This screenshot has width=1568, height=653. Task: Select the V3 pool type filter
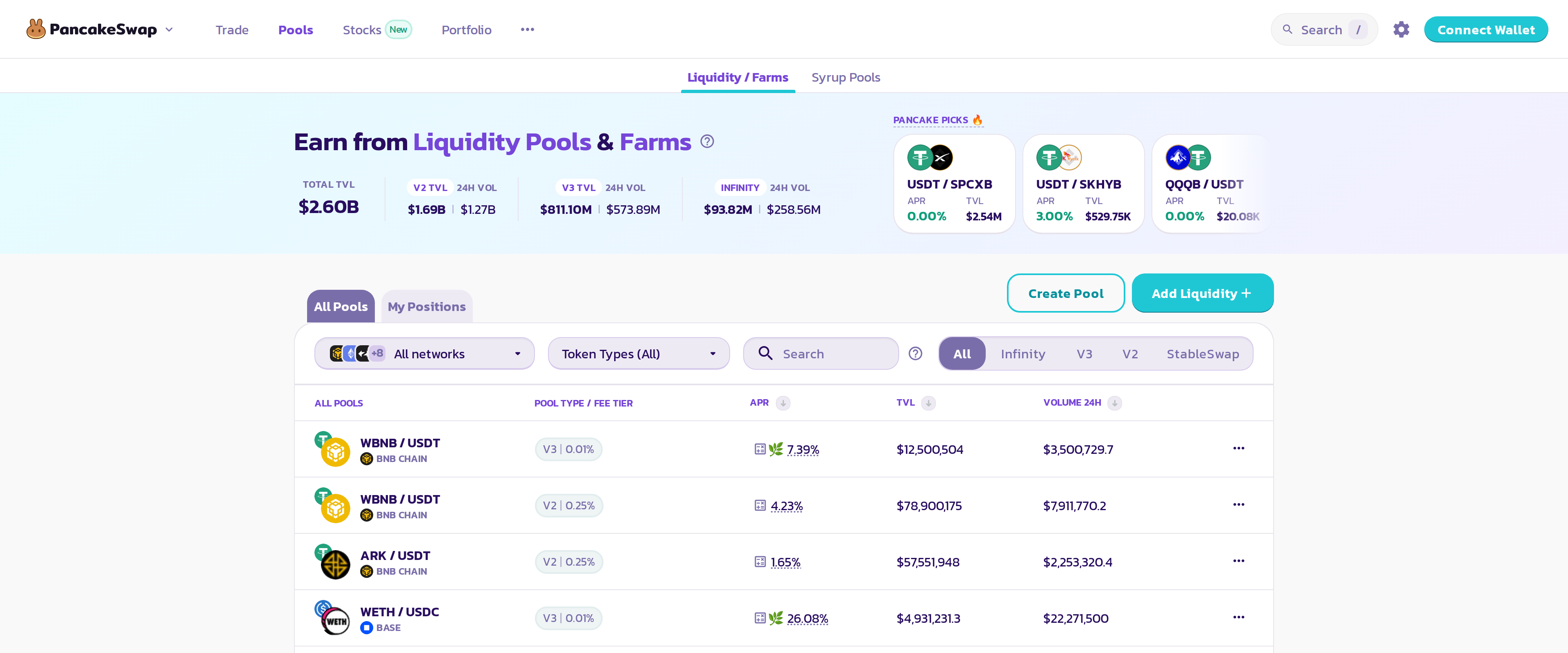[x=1084, y=353]
